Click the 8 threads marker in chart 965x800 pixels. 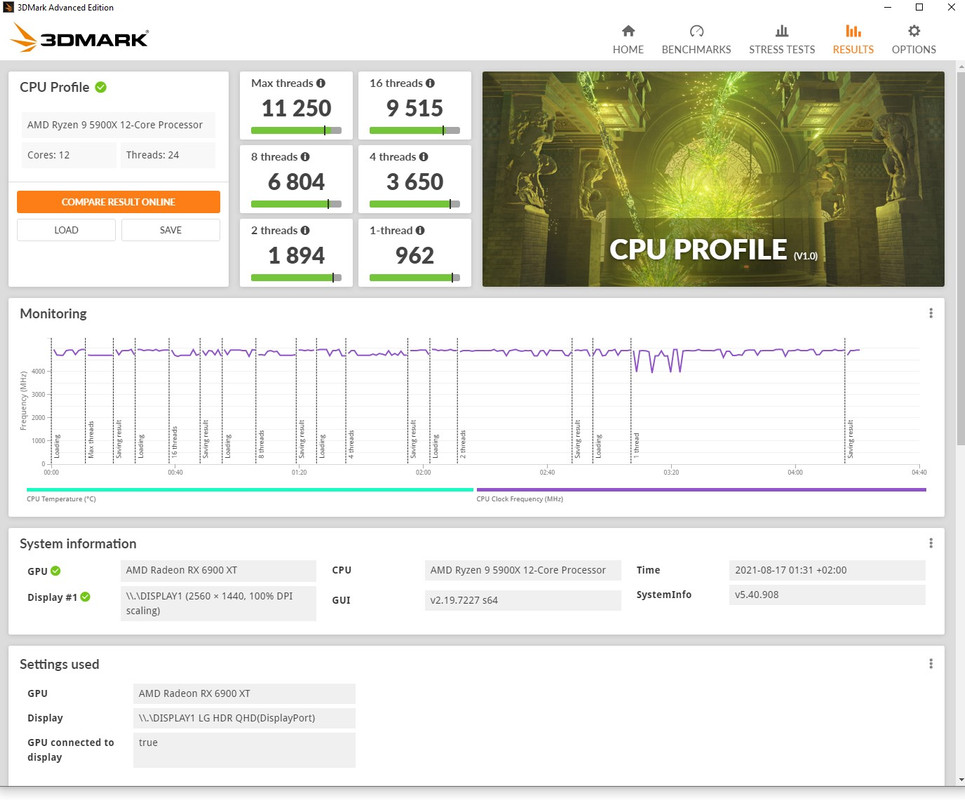(261, 444)
